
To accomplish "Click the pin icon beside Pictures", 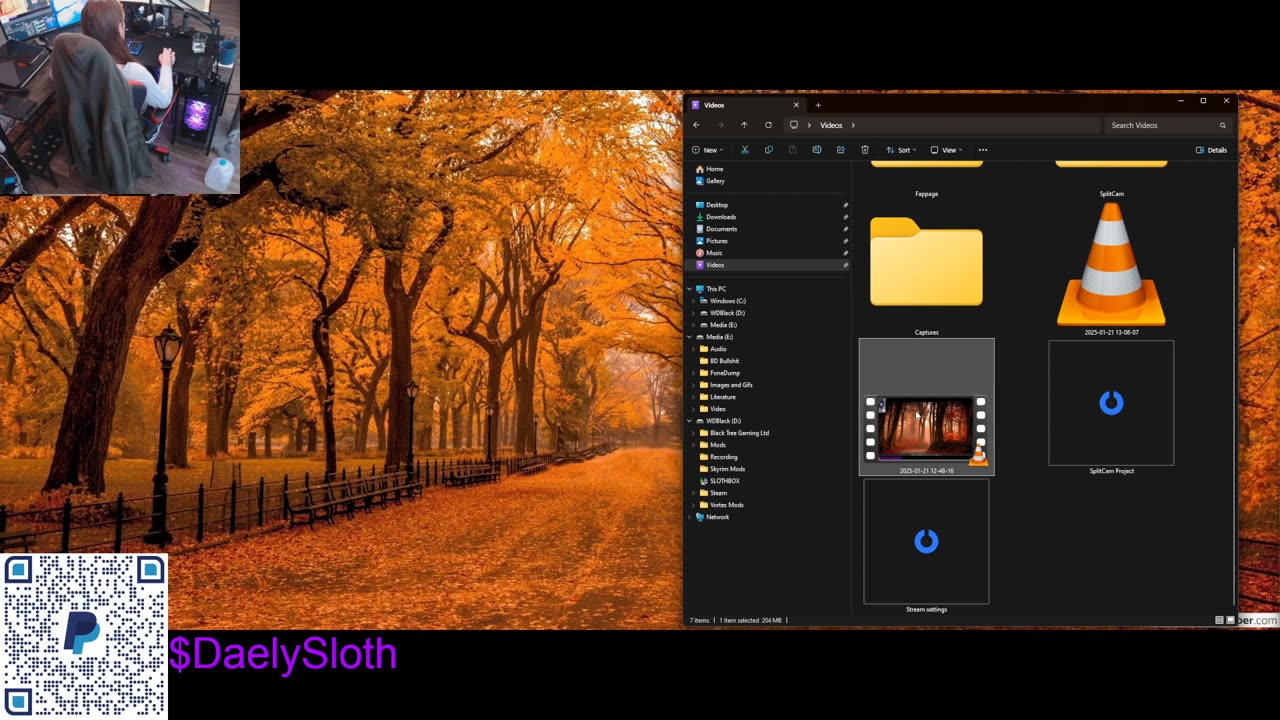I will pyautogui.click(x=845, y=241).
